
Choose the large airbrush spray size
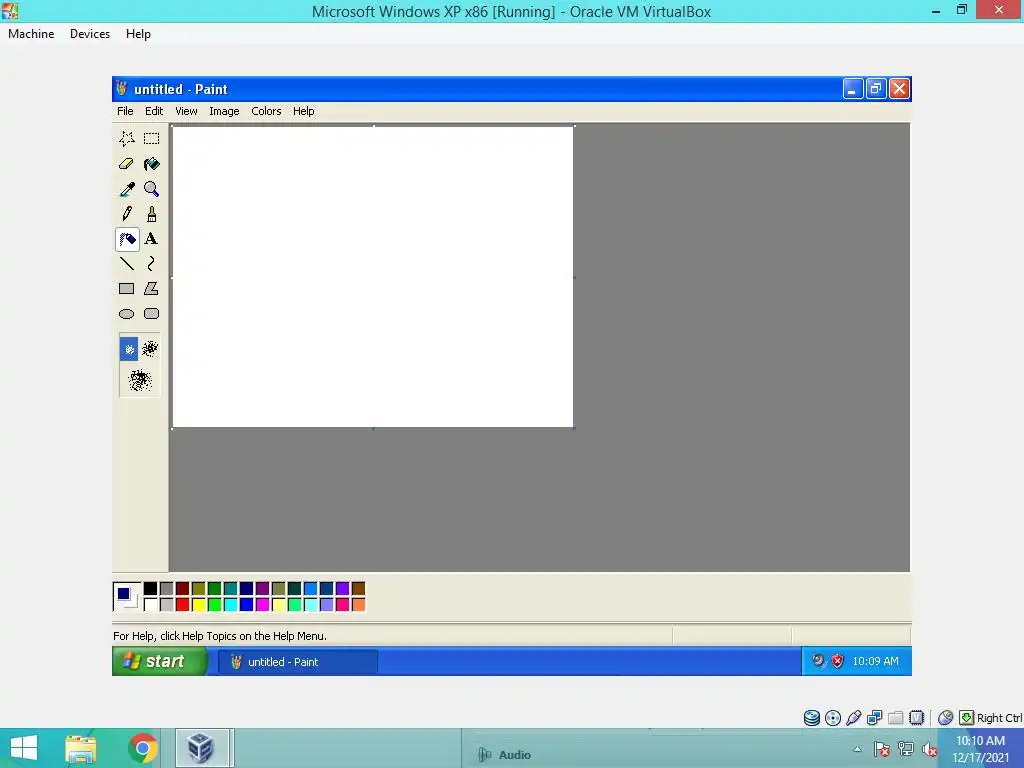tap(140, 380)
